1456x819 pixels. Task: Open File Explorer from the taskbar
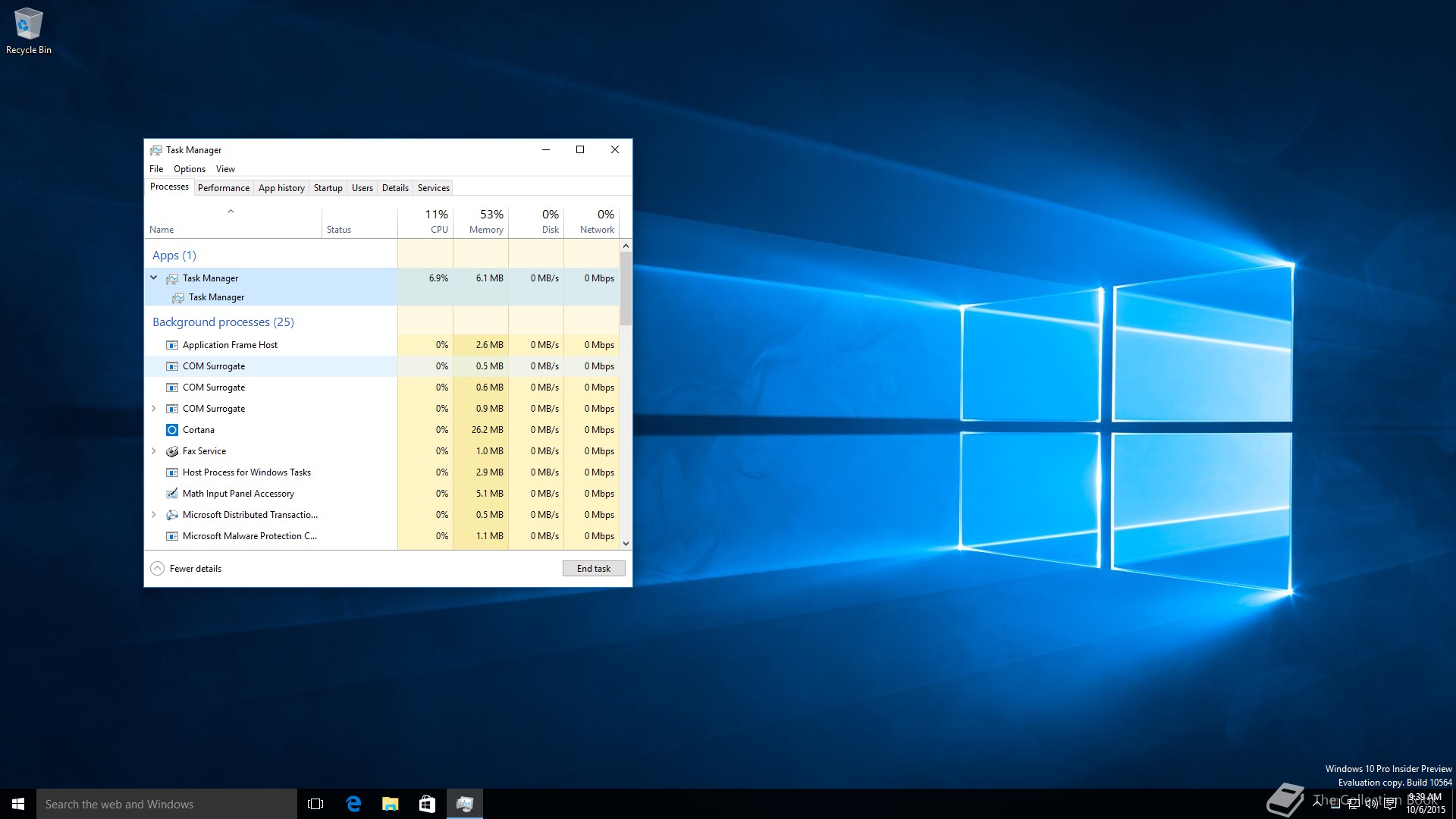tap(391, 804)
